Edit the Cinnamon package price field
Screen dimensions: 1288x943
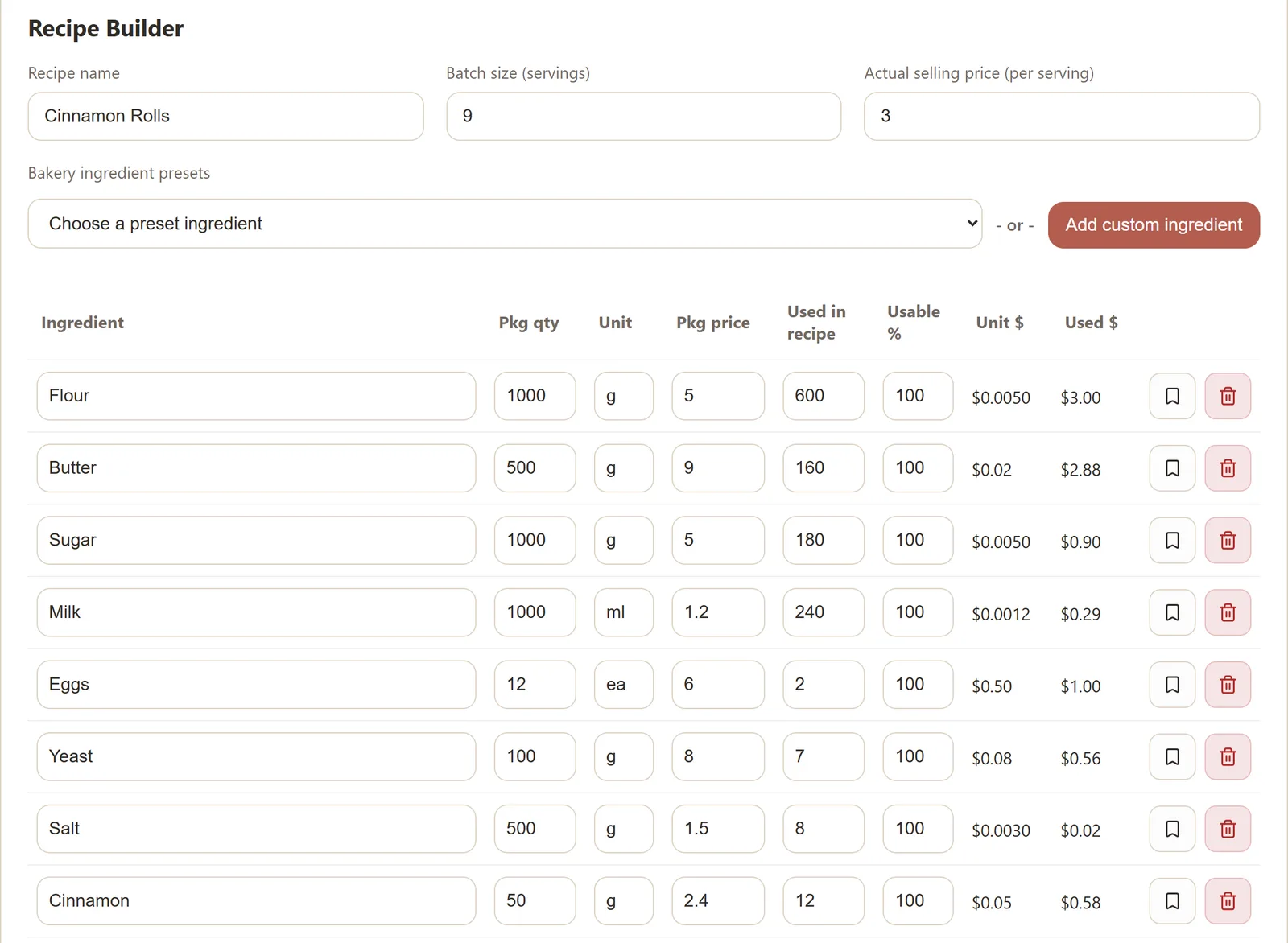(718, 901)
